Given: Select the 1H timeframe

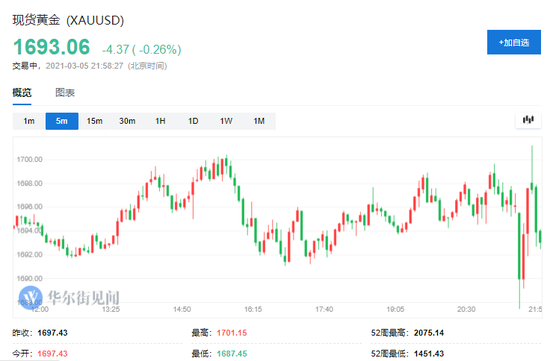Looking at the screenshot, I should (x=160, y=121).
